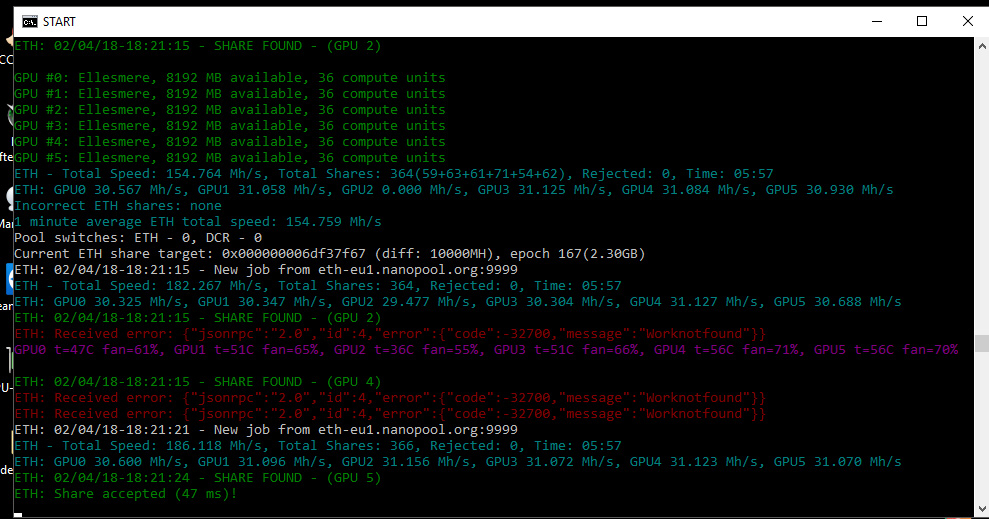Click the Total Speed 186.118 Mh/s line

(317, 446)
